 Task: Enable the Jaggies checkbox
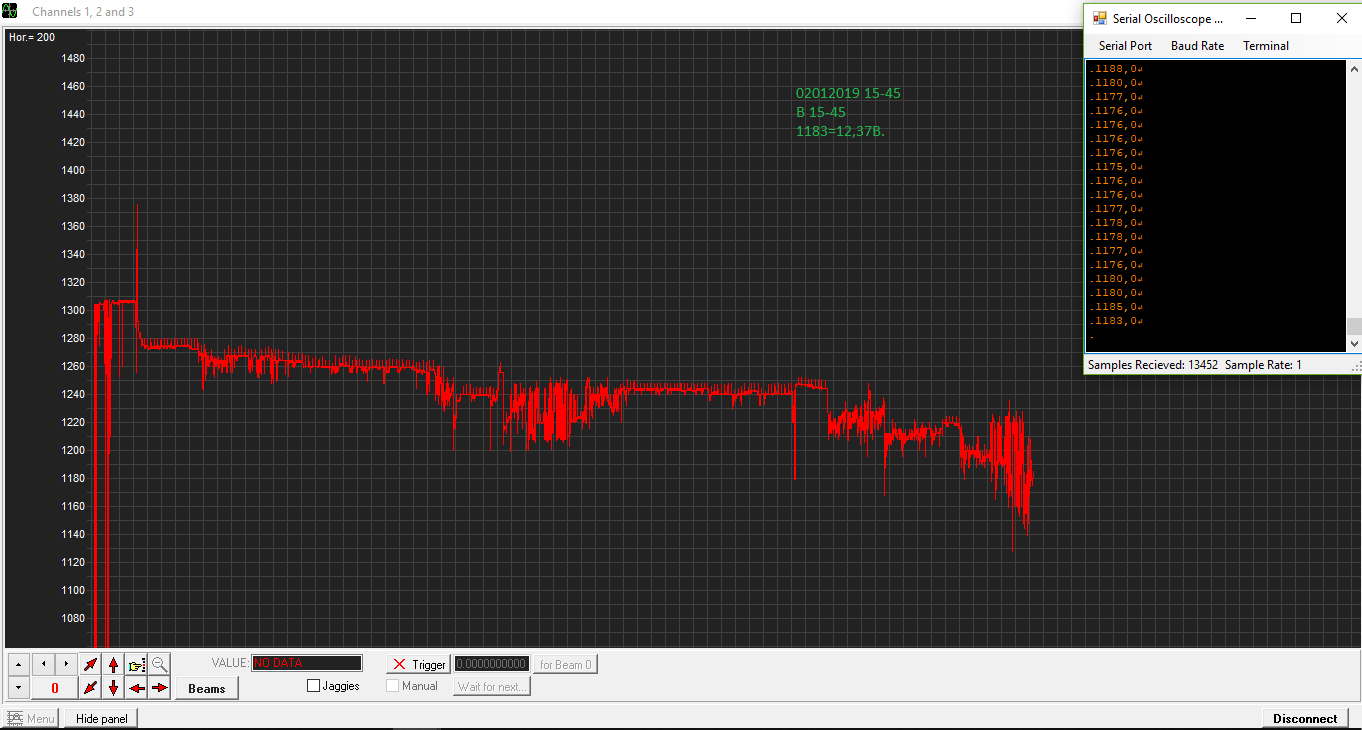(314, 686)
